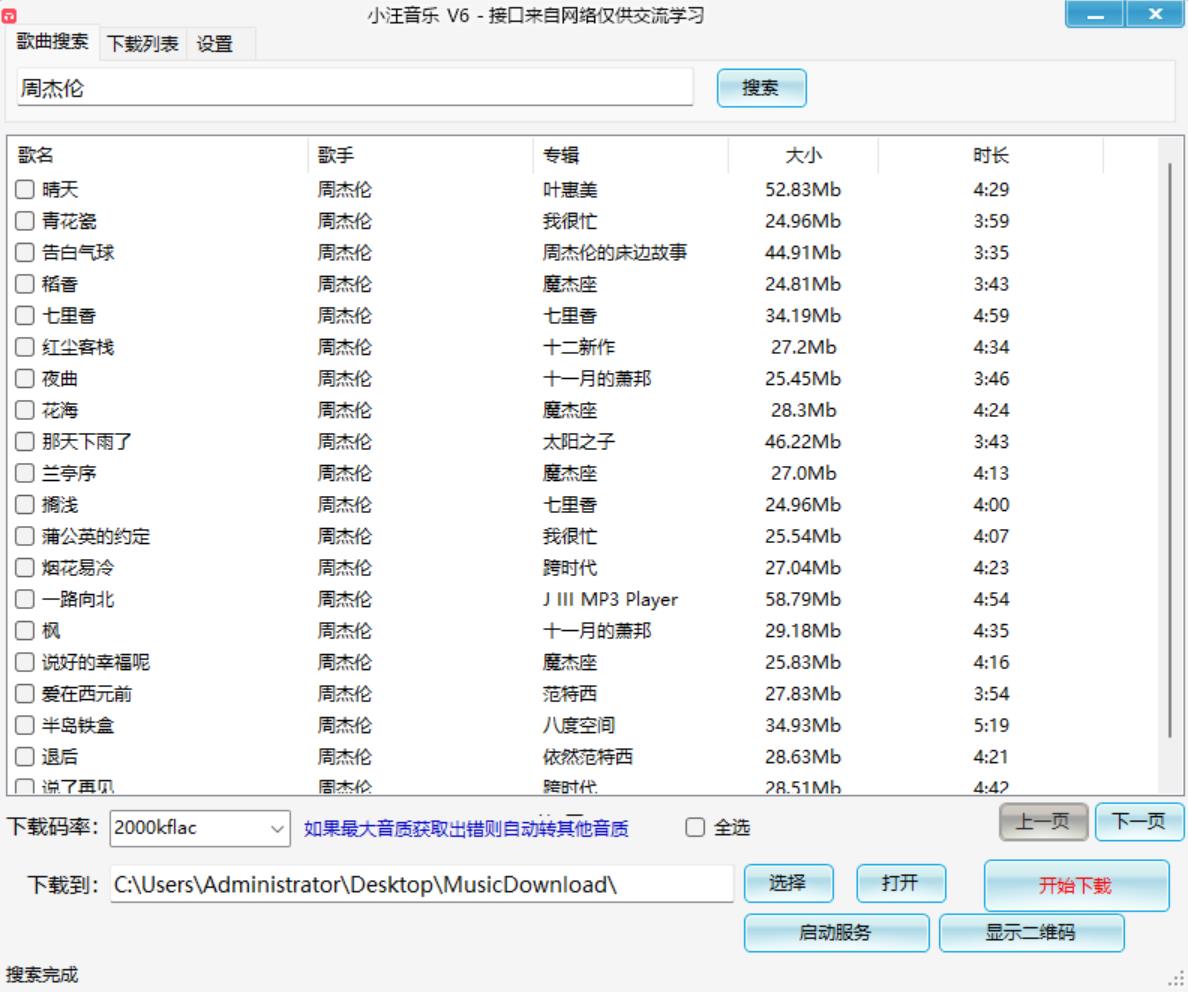
Task: Go to next page with 下一页
Action: click(x=1139, y=821)
